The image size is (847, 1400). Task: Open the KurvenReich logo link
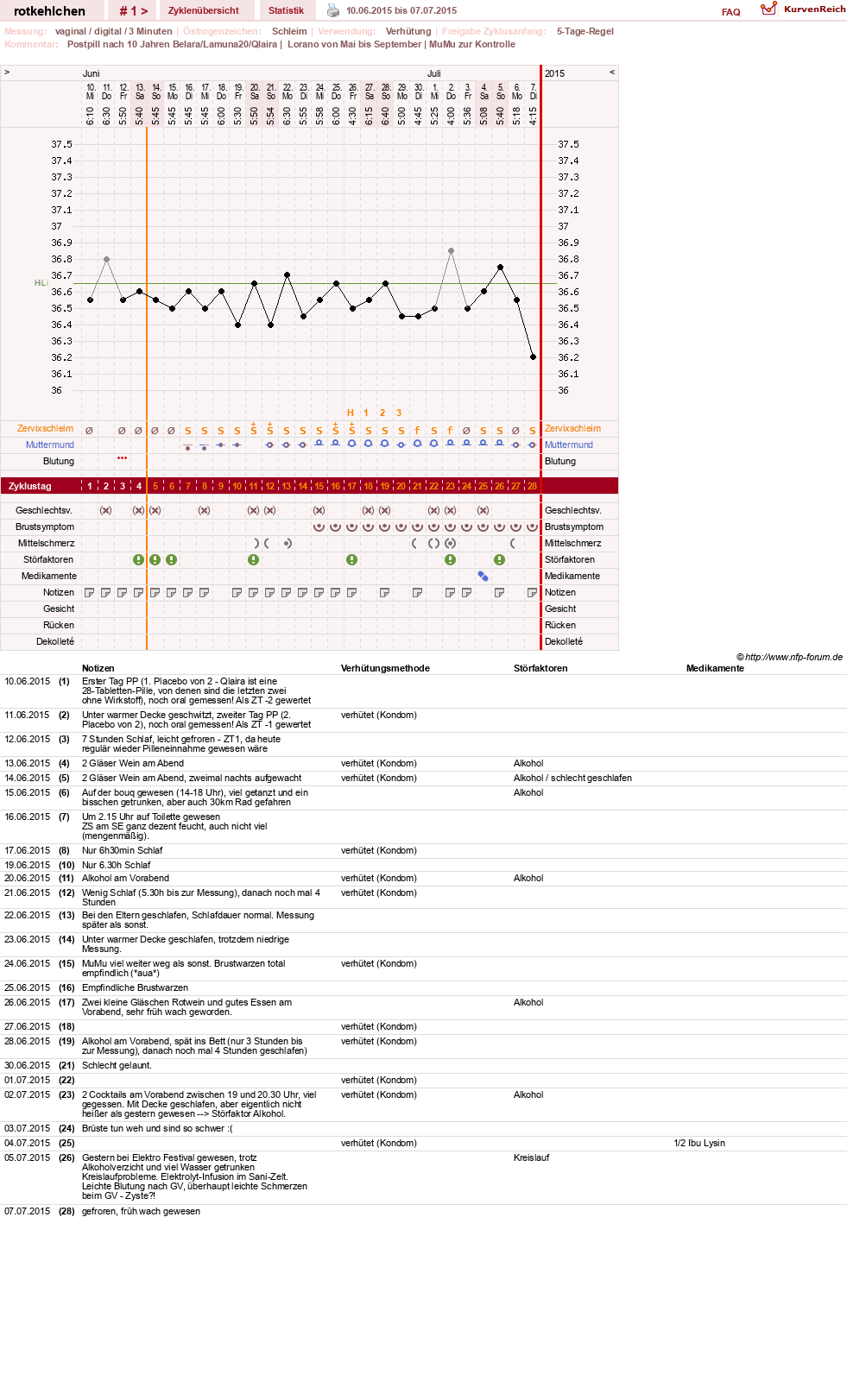point(803,9)
